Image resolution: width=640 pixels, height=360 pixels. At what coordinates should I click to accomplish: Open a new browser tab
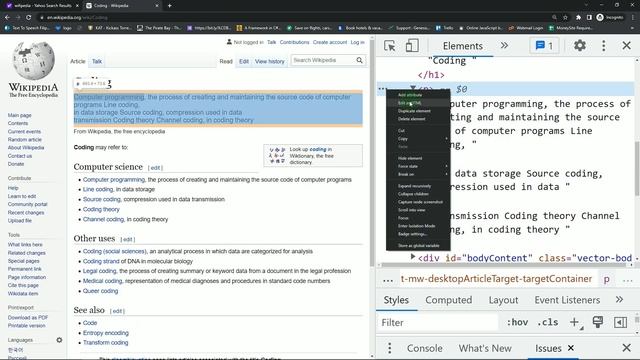pos(169,6)
